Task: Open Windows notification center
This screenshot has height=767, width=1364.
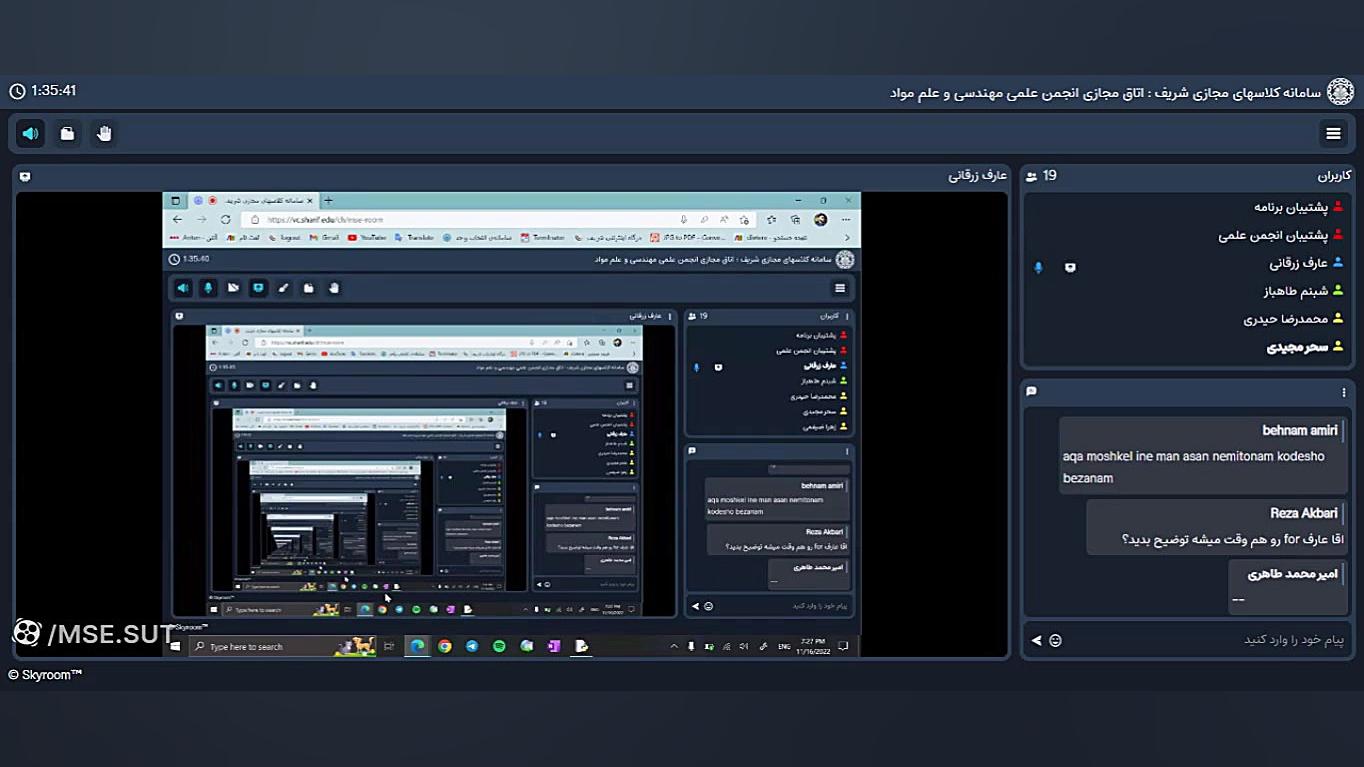Action: (844, 646)
